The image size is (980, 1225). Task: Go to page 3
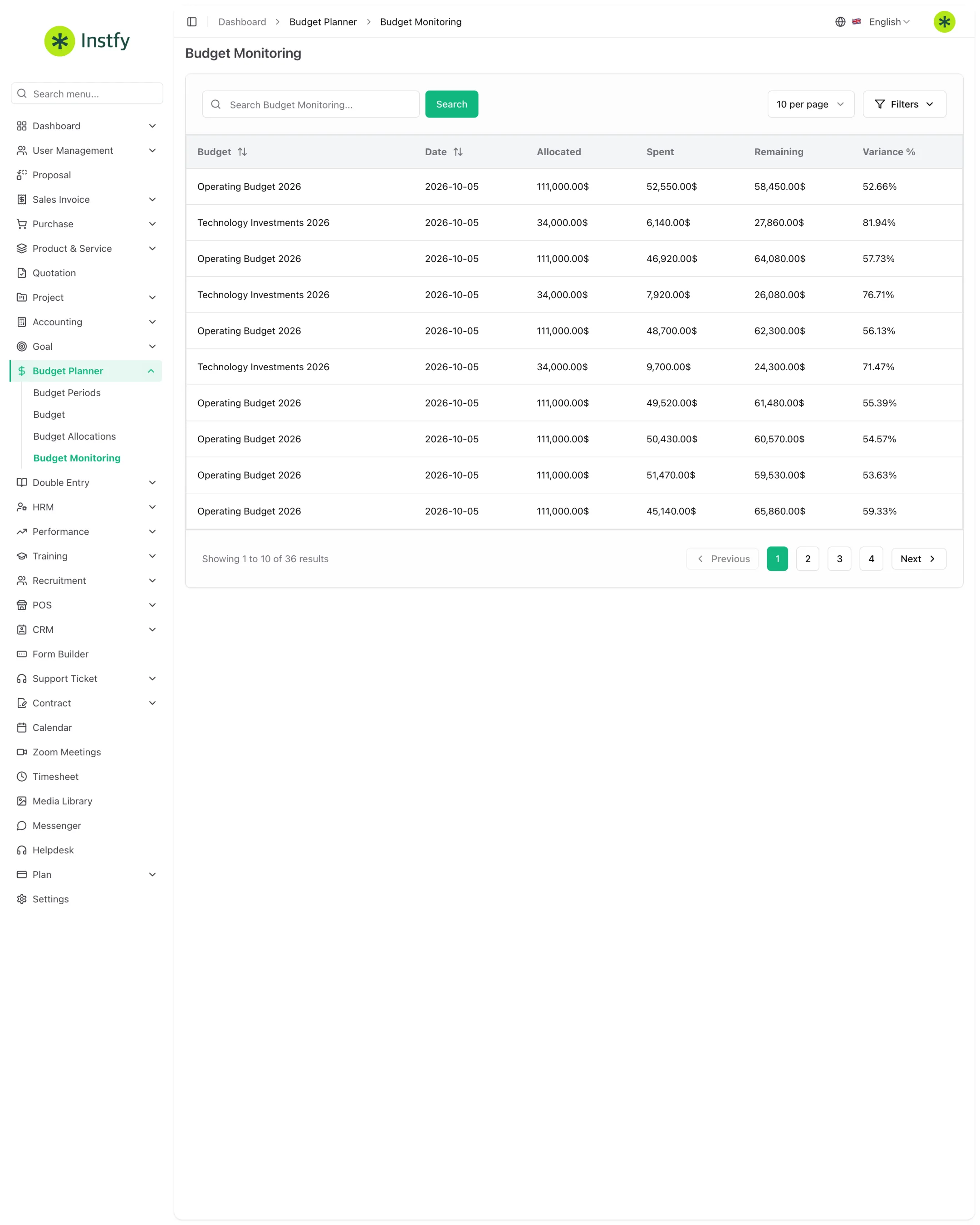[839, 559]
